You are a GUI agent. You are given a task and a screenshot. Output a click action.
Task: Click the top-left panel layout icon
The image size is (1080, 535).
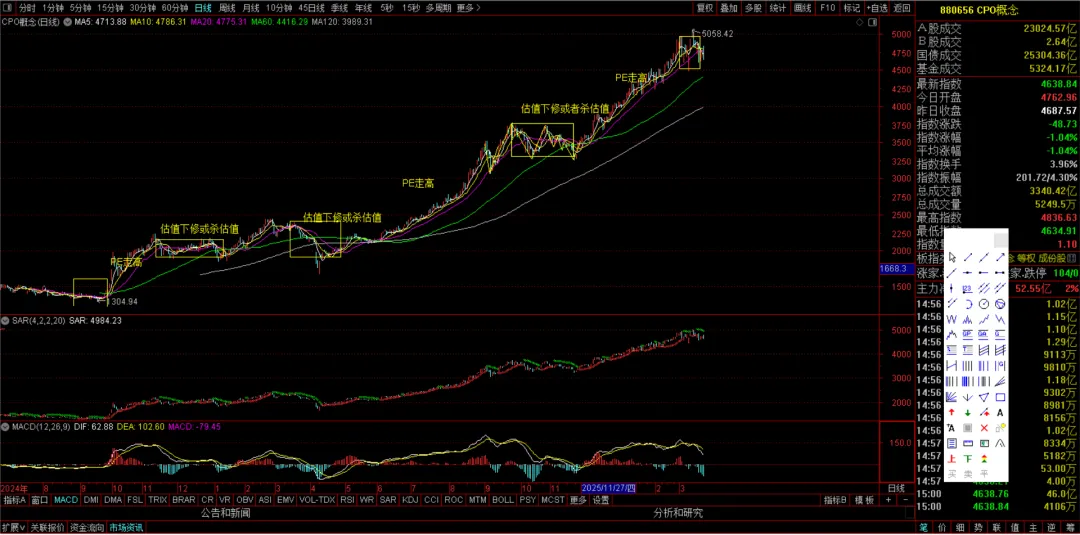6,8
